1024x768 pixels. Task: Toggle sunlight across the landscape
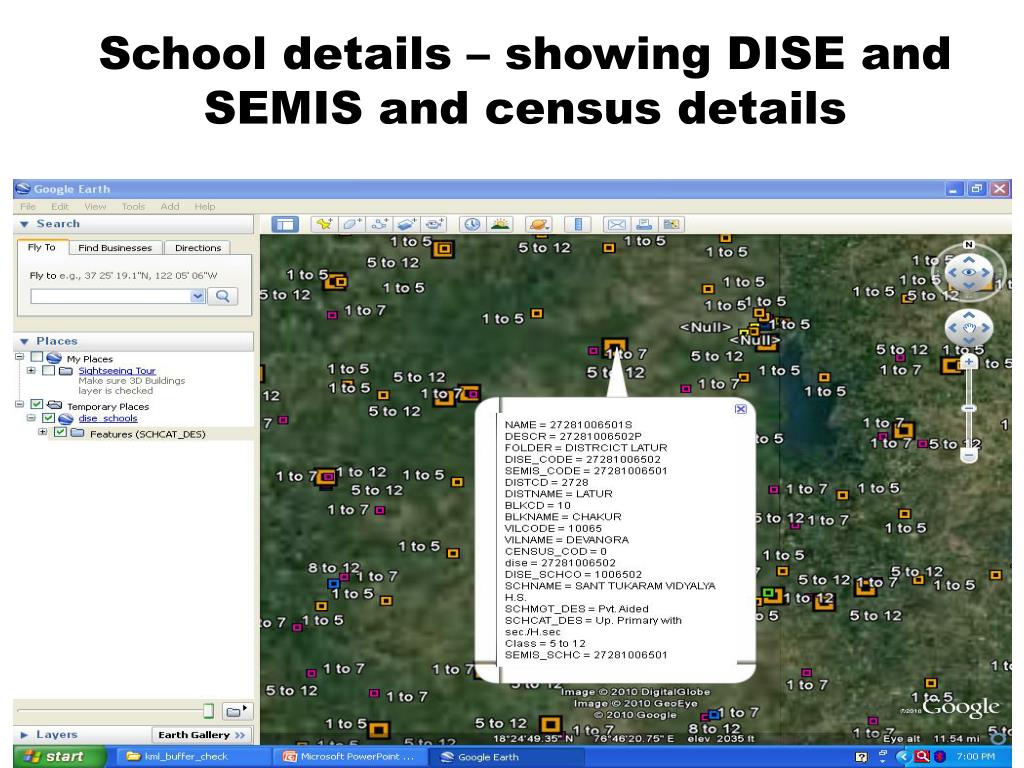click(500, 225)
